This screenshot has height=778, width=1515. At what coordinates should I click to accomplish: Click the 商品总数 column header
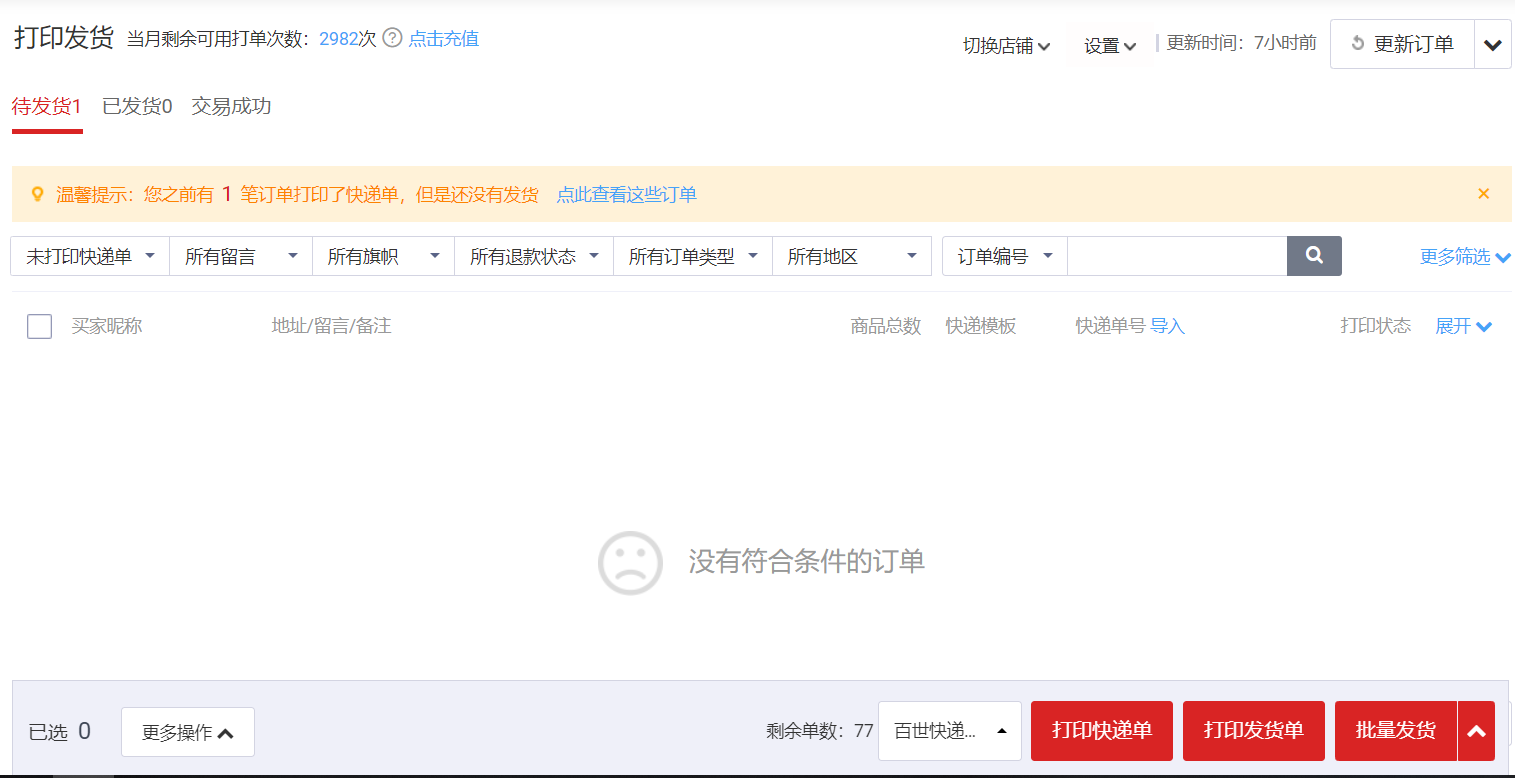[x=886, y=326]
